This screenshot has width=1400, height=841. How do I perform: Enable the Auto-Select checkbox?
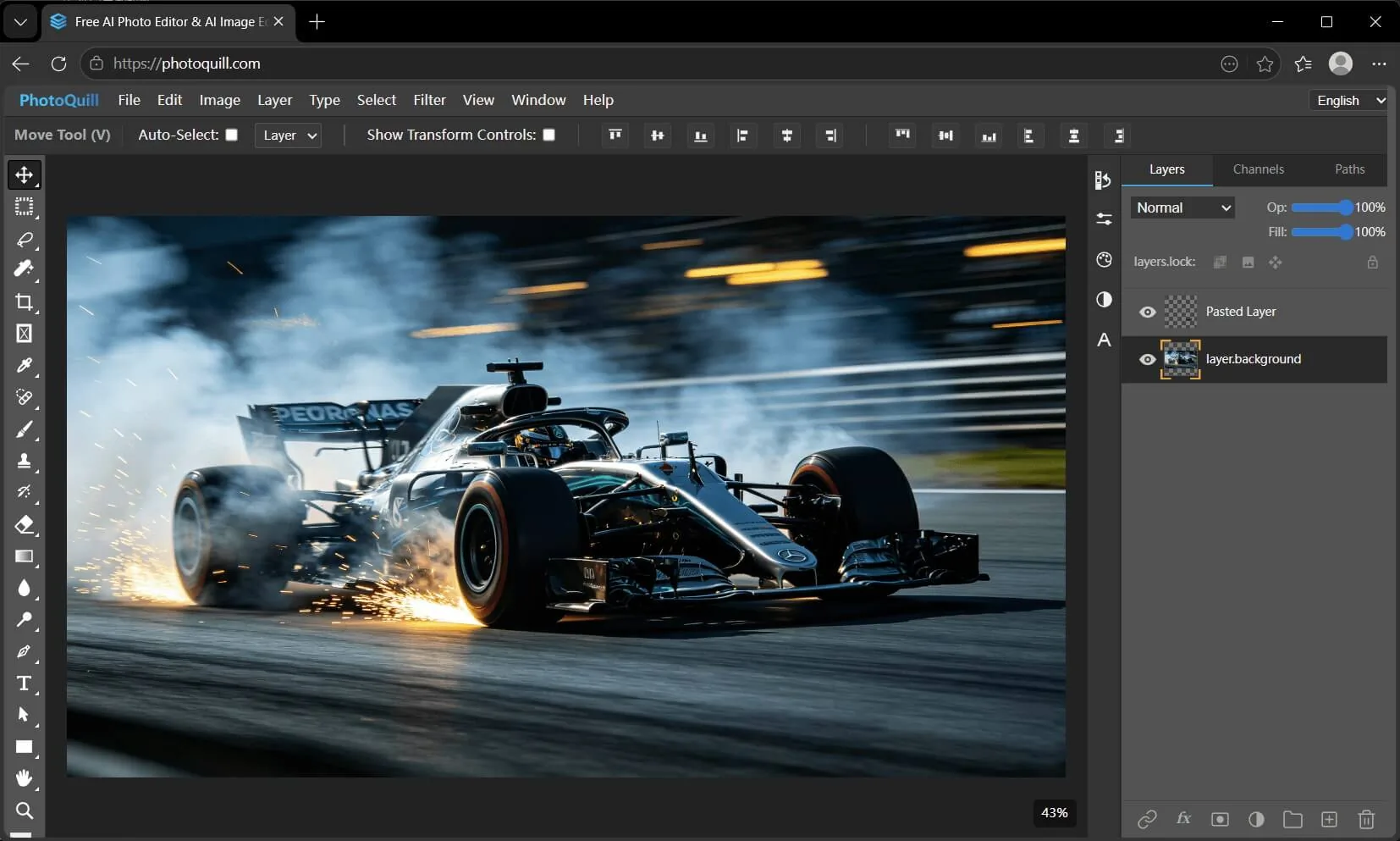[231, 135]
